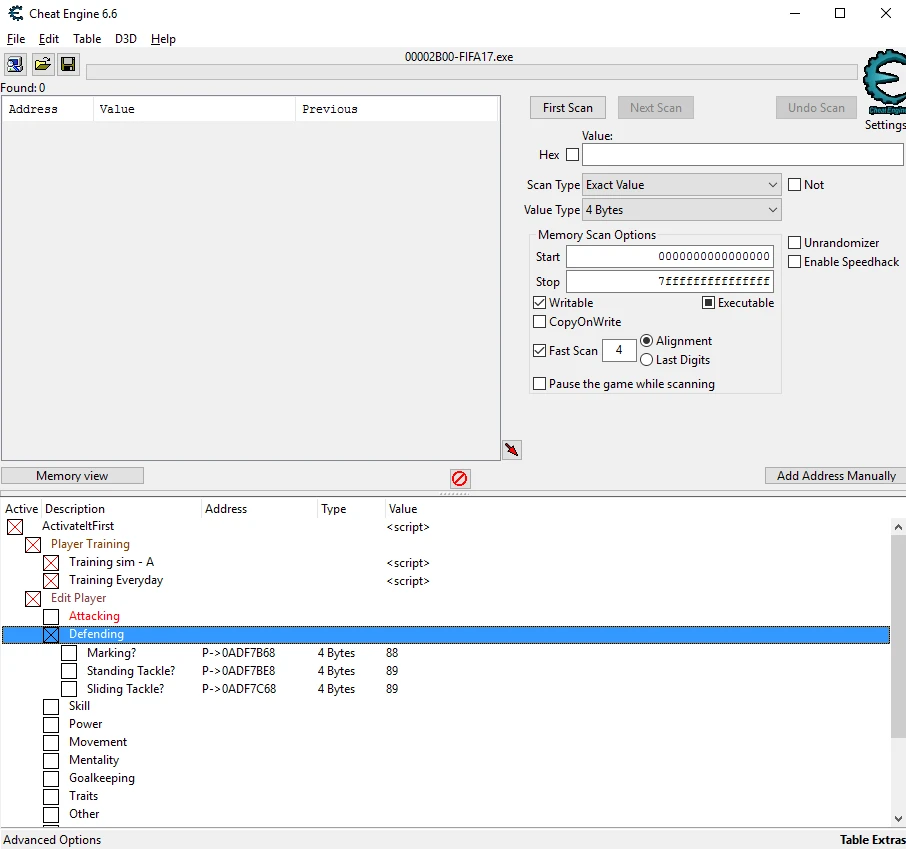Viewport: 906px width, 849px height.
Task: Click the red no-entry clear list icon
Action: coord(460,479)
